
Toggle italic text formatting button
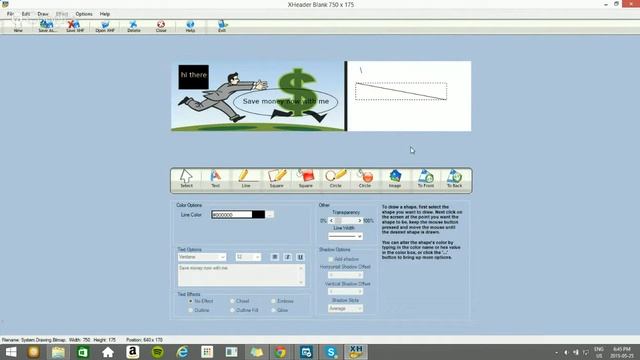click(287, 257)
